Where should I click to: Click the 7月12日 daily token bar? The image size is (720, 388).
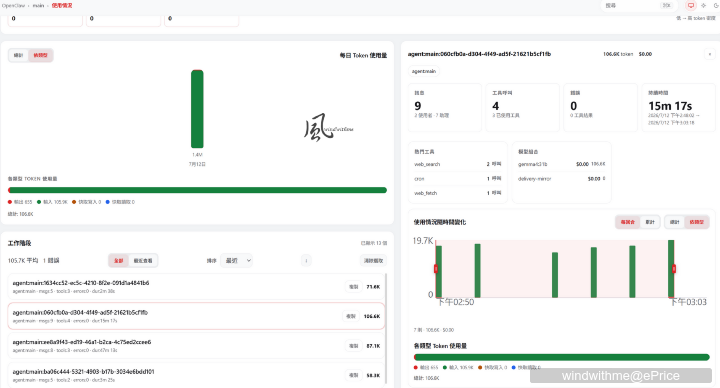click(197, 109)
